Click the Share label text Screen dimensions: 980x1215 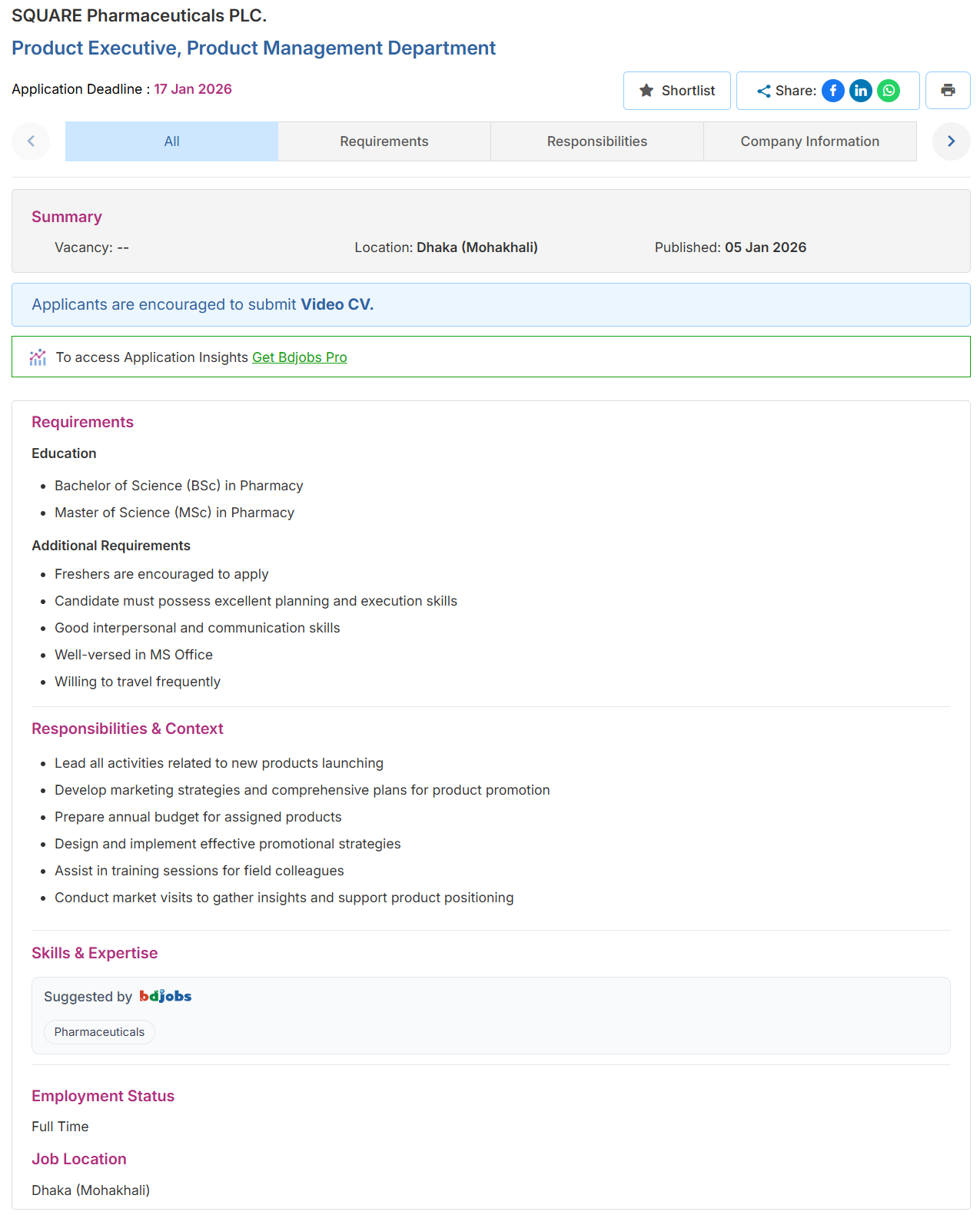click(x=796, y=91)
